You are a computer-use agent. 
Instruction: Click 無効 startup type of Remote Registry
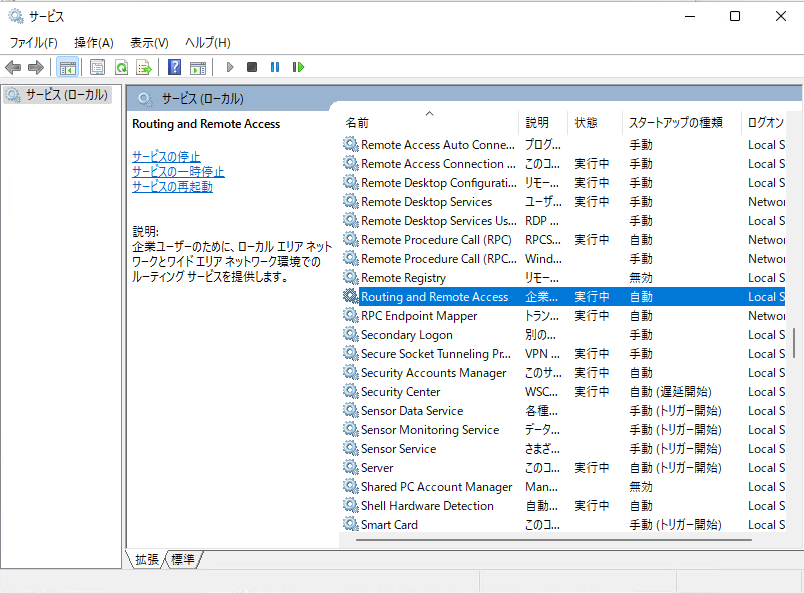click(641, 278)
